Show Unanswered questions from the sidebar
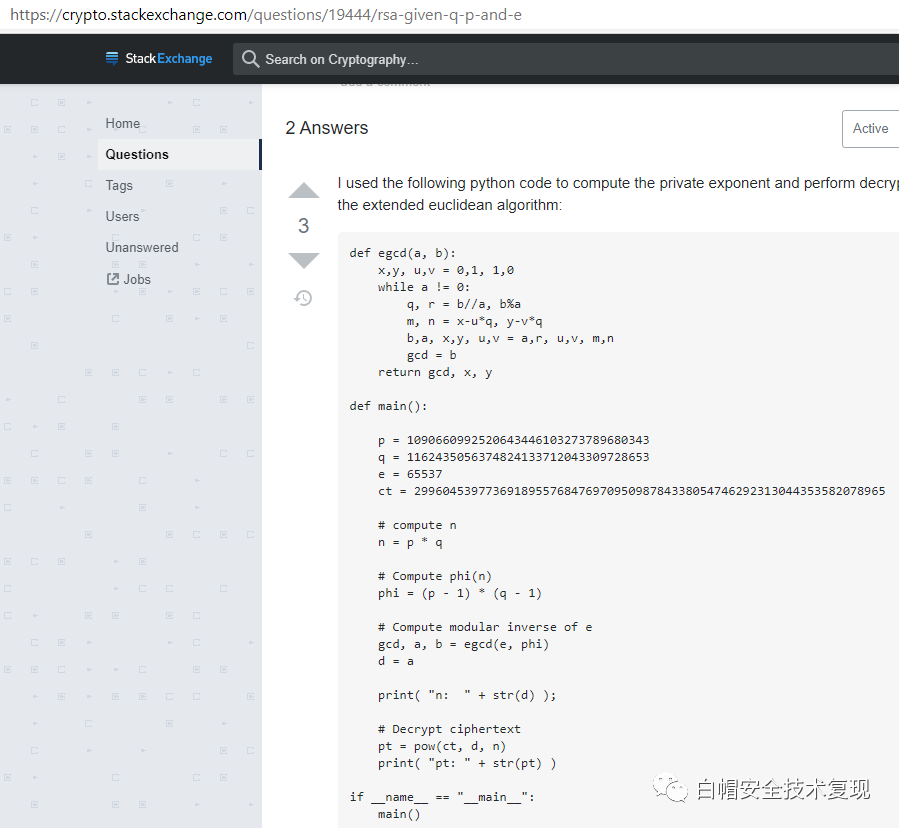Viewport: 899px width, 828px height. (142, 247)
